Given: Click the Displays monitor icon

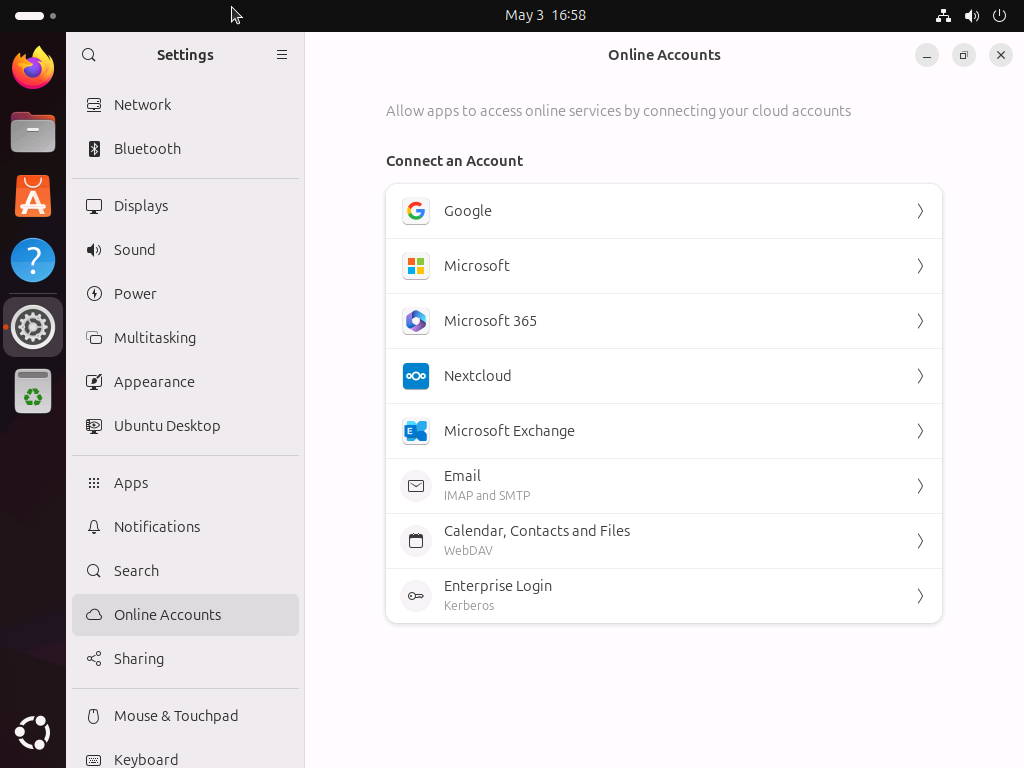Looking at the screenshot, I should click(x=94, y=206).
